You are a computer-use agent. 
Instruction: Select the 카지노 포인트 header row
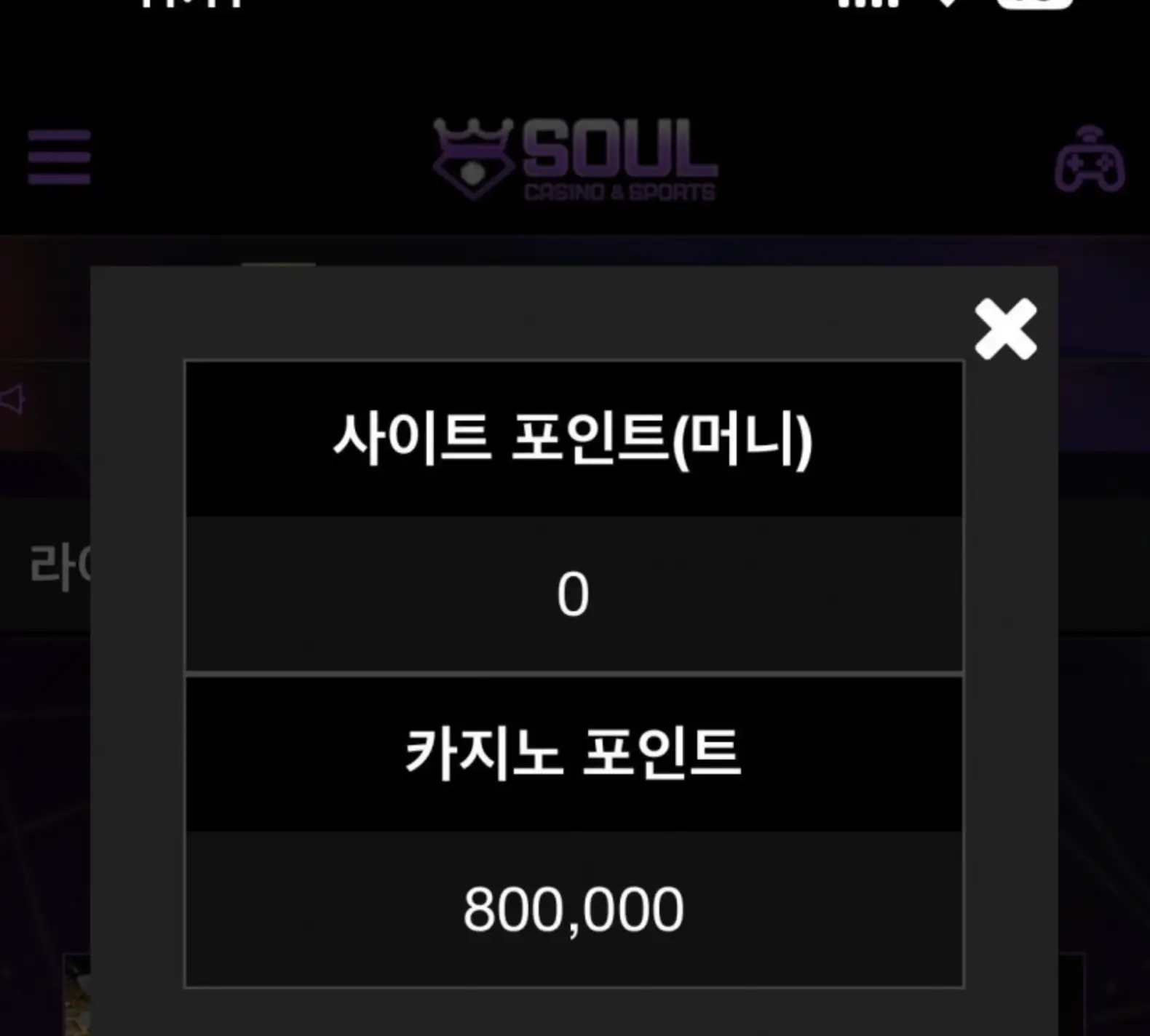574,754
